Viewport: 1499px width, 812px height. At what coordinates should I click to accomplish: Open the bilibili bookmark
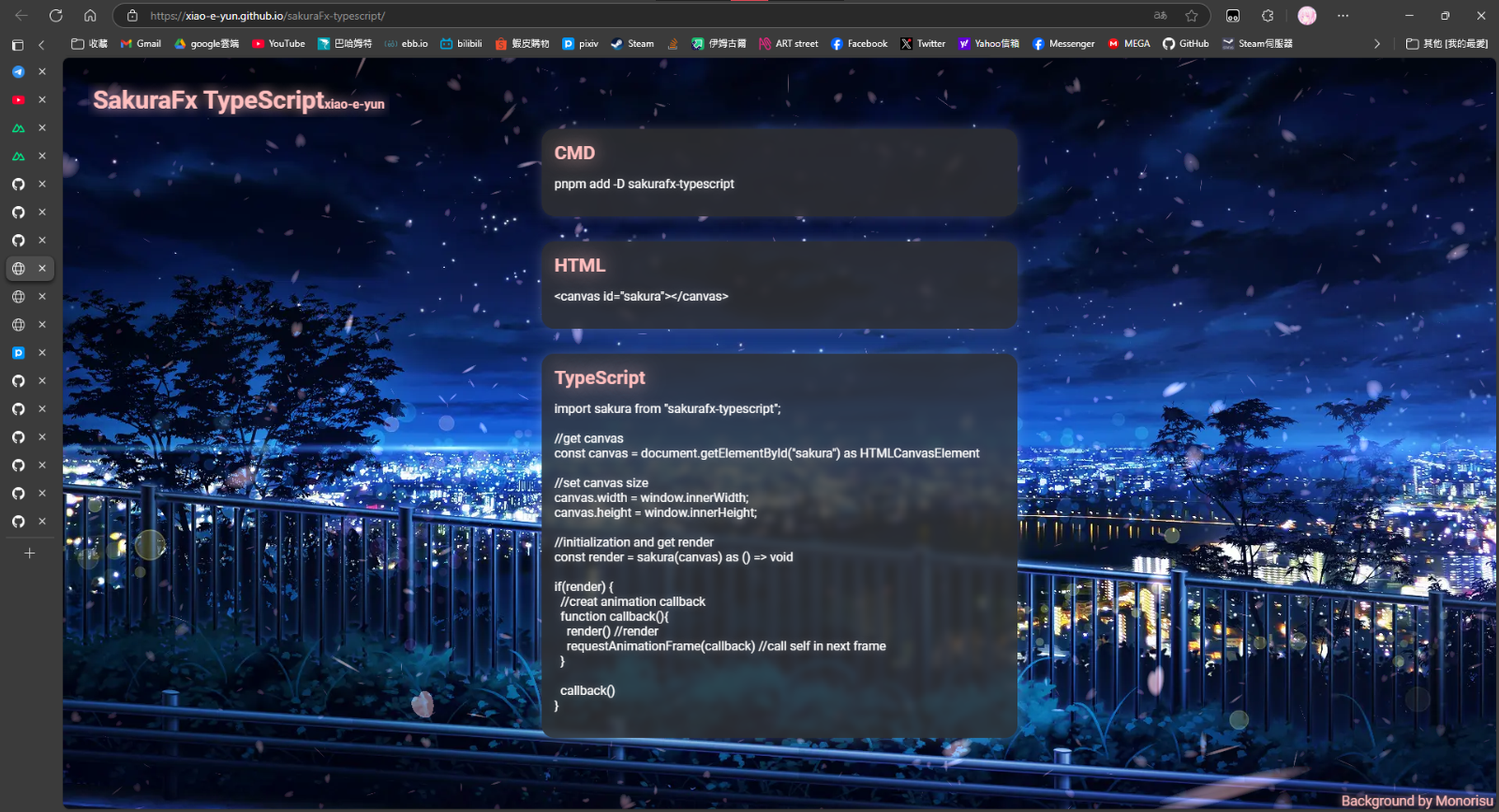461,44
